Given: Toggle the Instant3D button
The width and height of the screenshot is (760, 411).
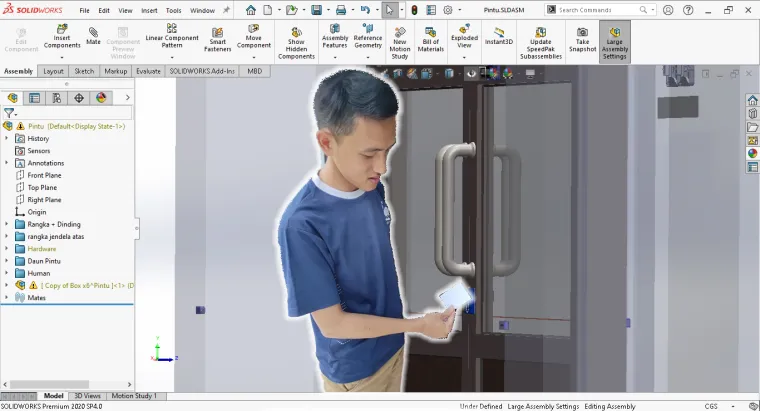Looking at the screenshot, I should pyautogui.click(x=498, y=35).
